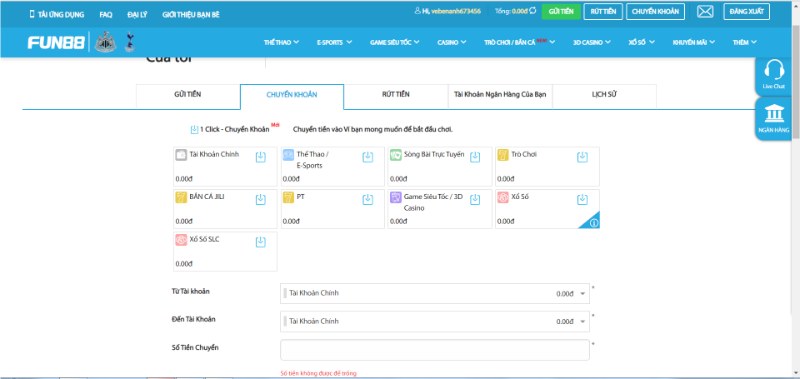Click error text Số tiền không được để trống

[318, 373]
